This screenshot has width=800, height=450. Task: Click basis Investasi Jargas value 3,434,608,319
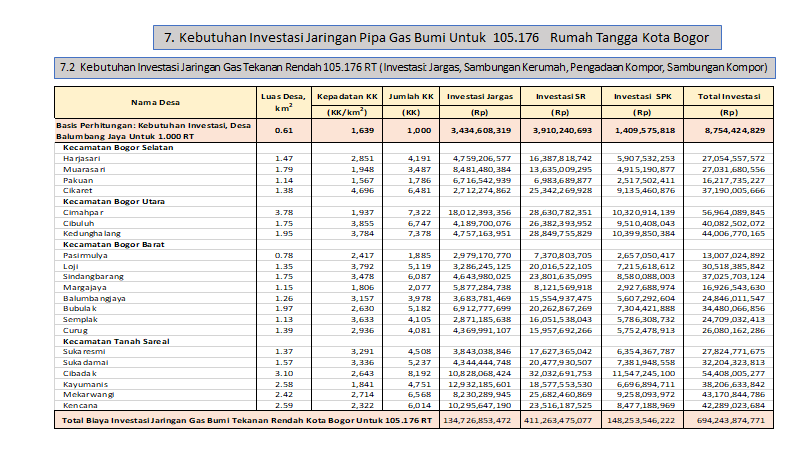(481, 131)
